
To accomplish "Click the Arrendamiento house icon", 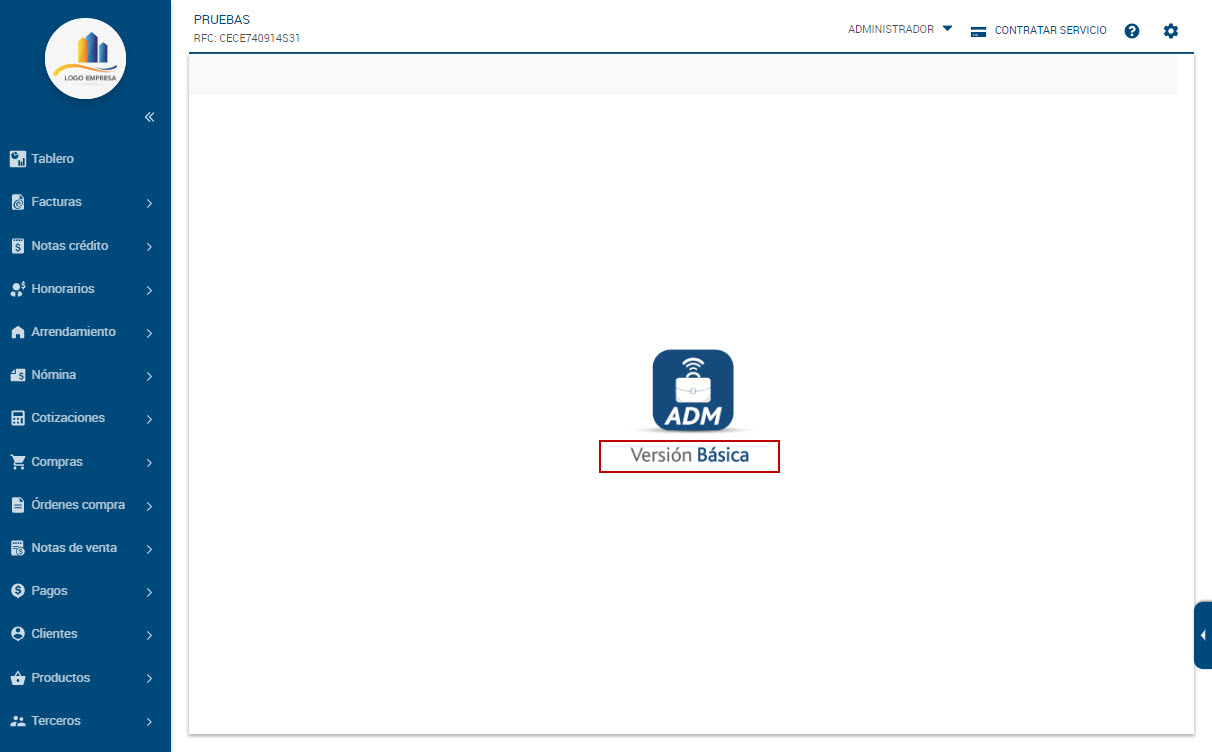I will (x=17, y=332).
